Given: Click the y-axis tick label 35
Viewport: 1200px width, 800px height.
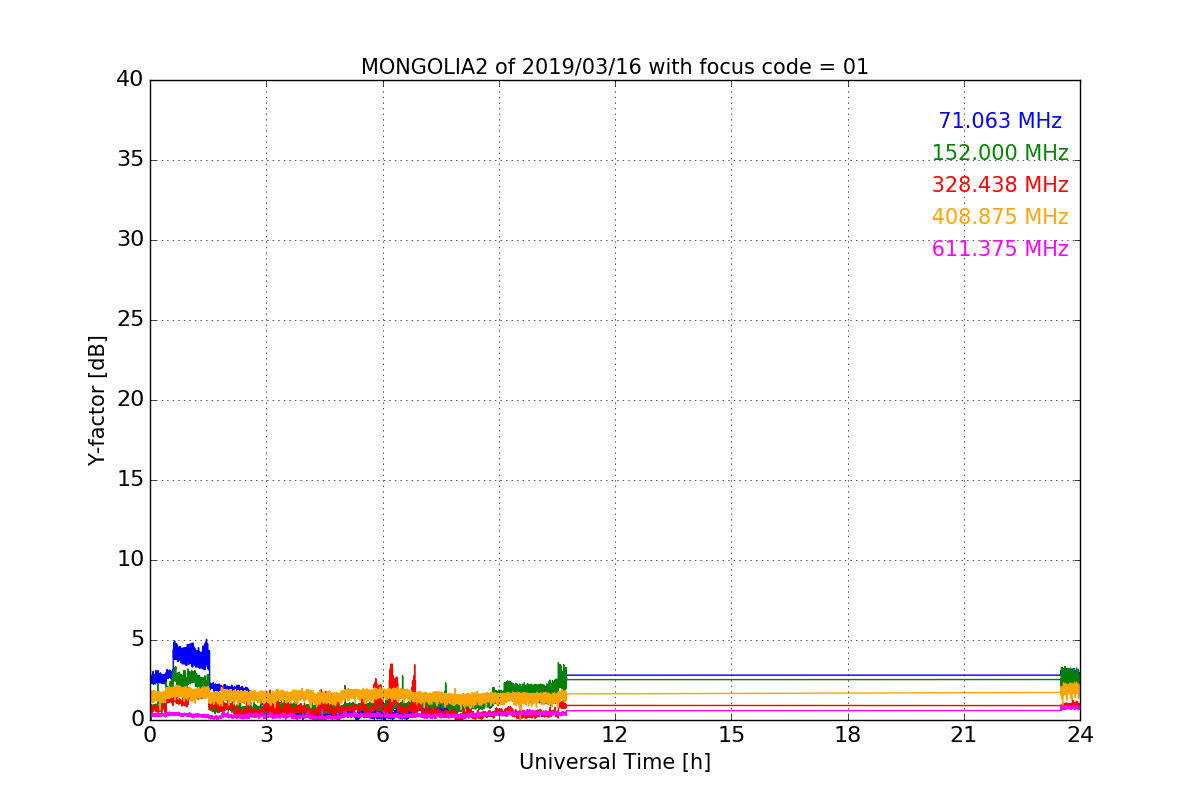Looking at the screenshot, I should pyautogui.click(x=130, y=160).
